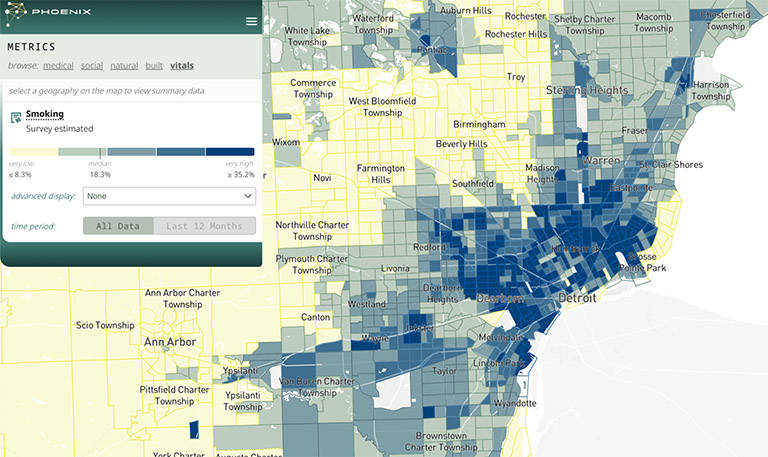Click the very low legend swatch

pos(33,151)
